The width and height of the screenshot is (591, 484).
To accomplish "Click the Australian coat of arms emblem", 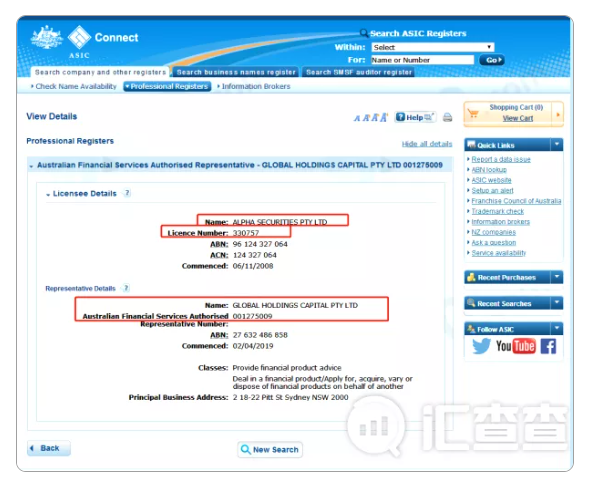I will (47, 37).
